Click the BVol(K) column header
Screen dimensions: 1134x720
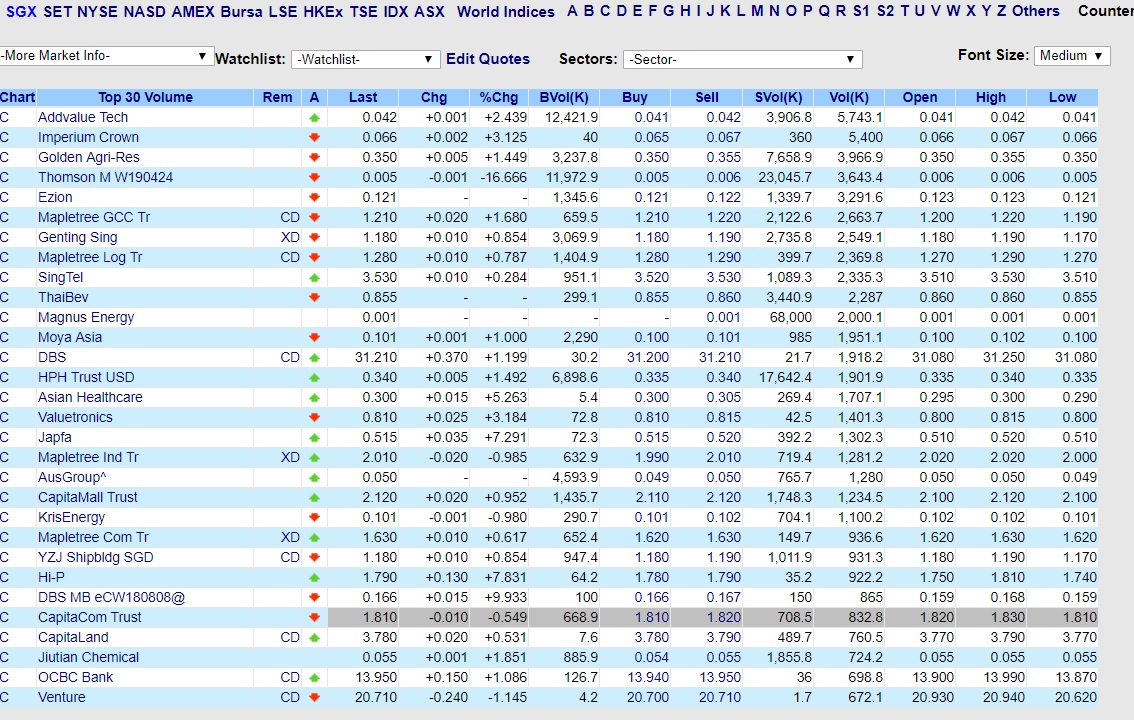(x=563, y=98)
